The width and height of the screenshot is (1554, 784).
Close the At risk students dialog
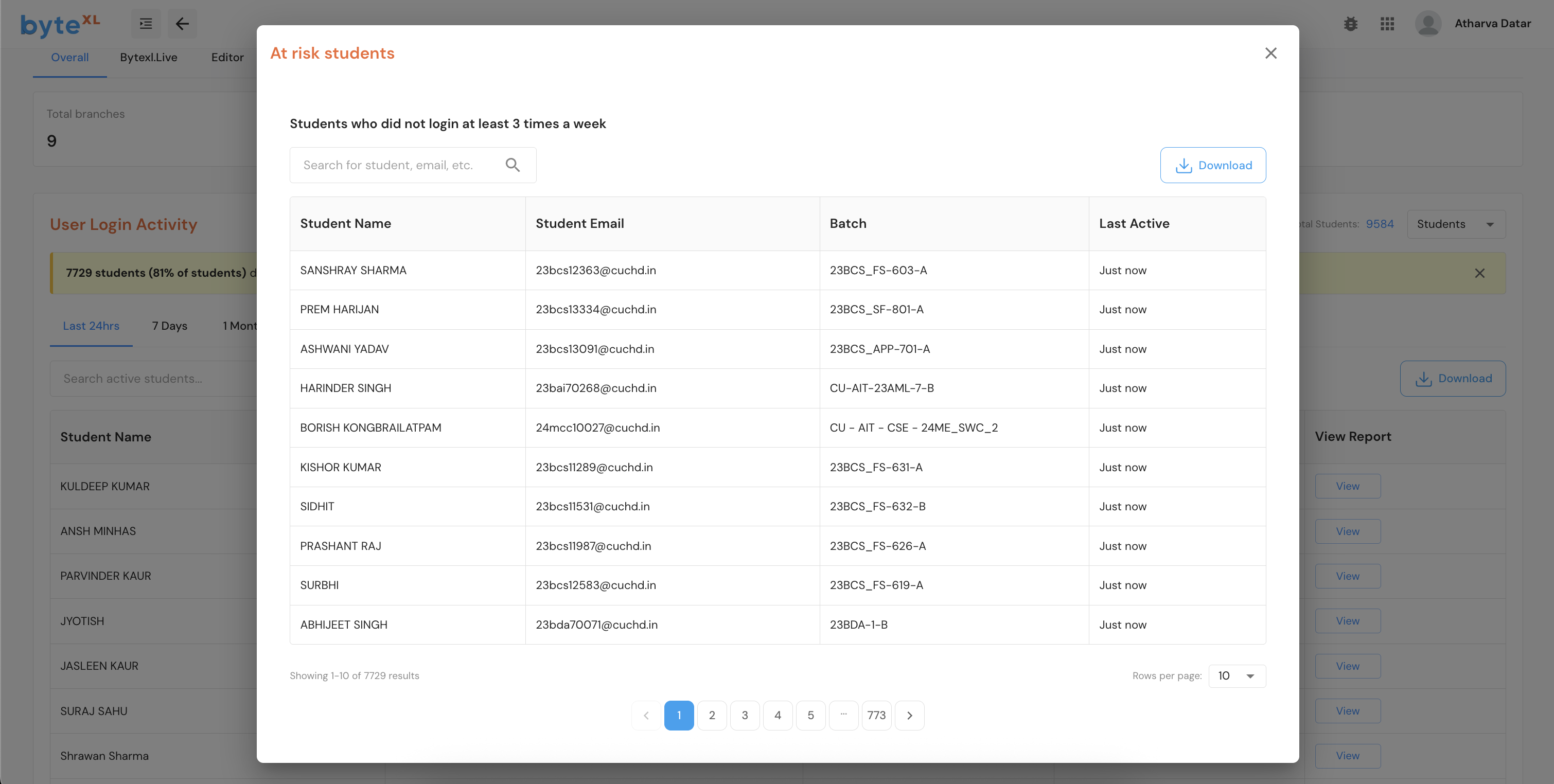click(1270, 53)
